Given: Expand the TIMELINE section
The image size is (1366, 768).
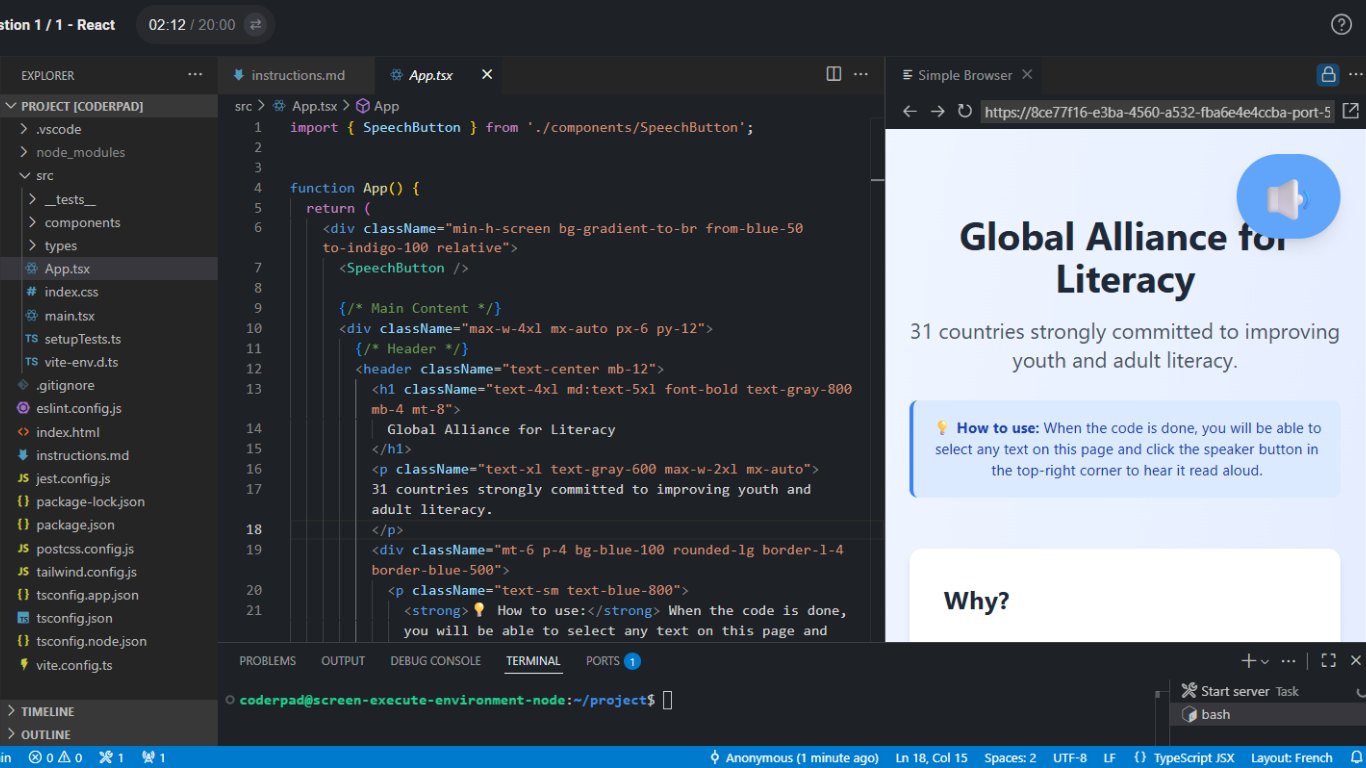Looking at the screenshot, I should [48, 711].
